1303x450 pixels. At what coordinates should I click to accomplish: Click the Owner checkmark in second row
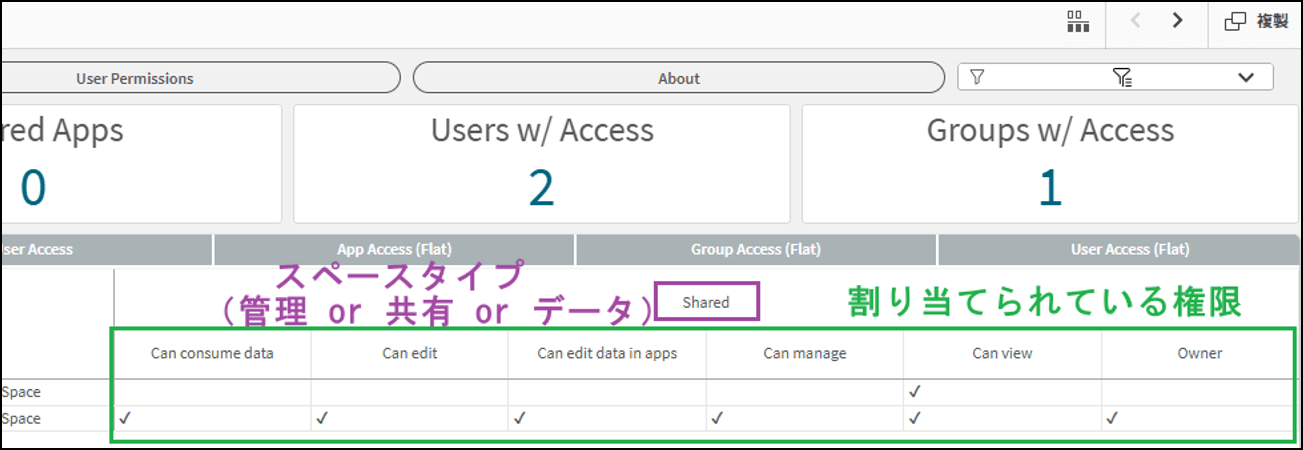[x=1110, y=419]
